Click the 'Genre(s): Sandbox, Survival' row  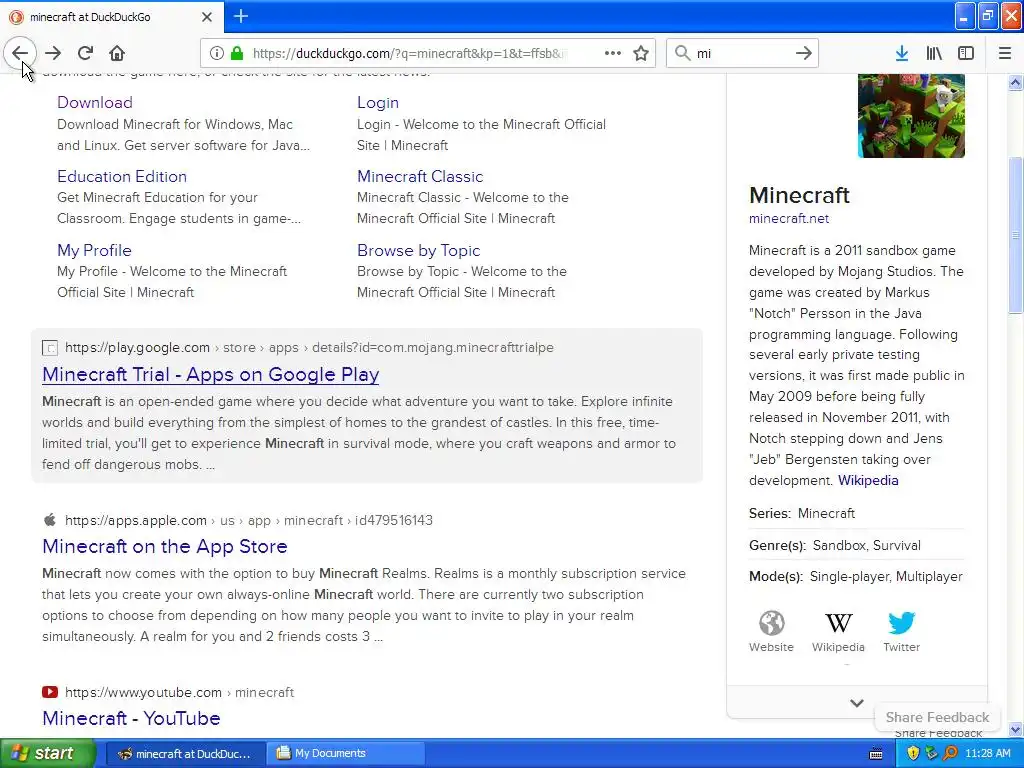[856, 545]
